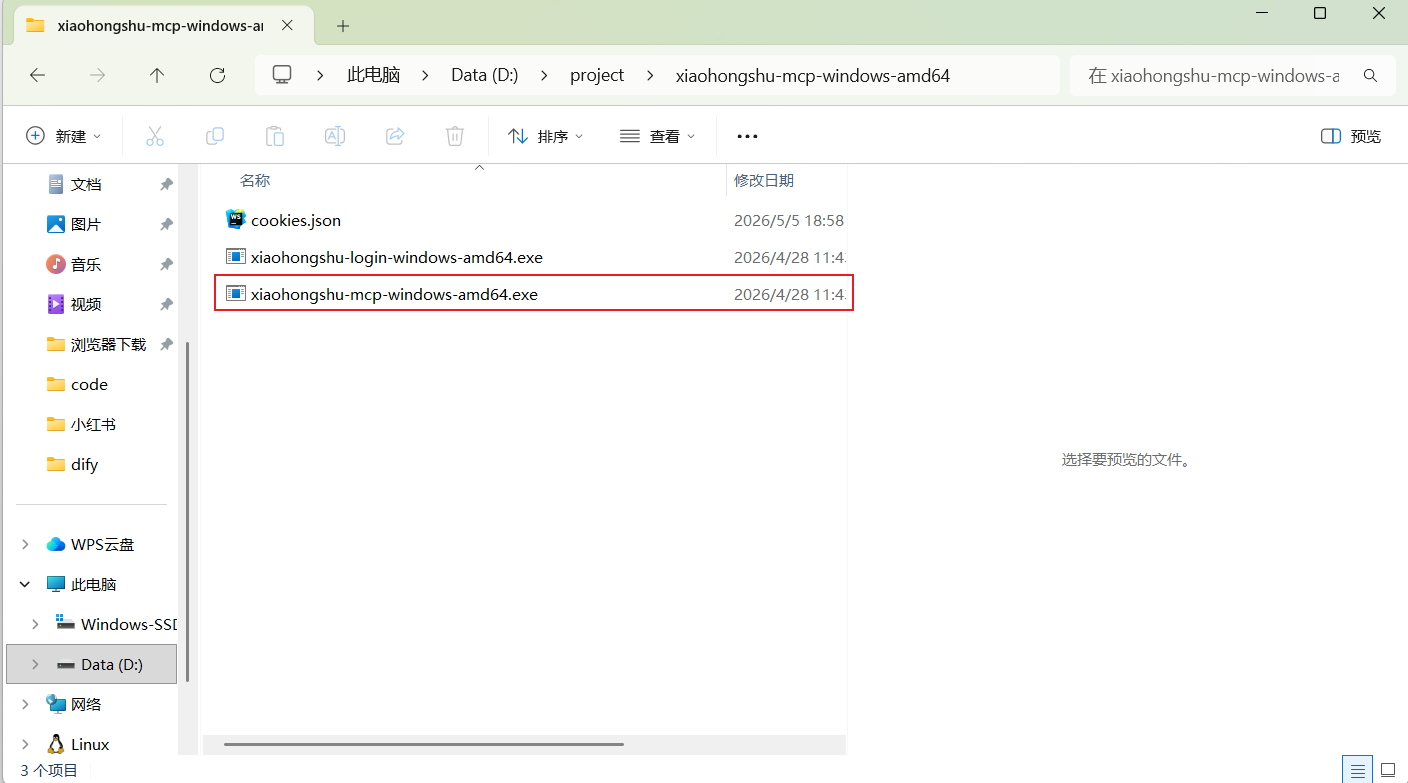Image resolution: width=1408 pixels, height=783 pixels.
Task: Unpin 音乐 from quick access
Action: click(x=166, y=265)
